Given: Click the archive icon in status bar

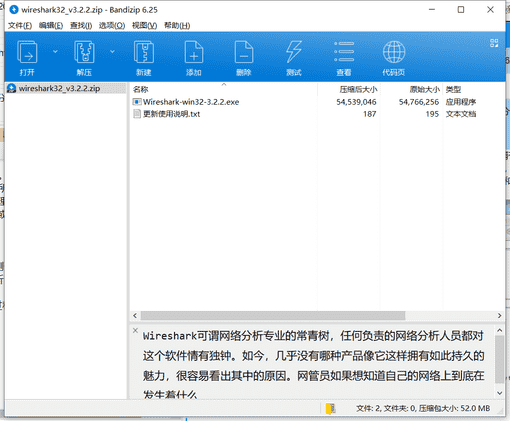Looking at the screenshot, I should (330, 408).
